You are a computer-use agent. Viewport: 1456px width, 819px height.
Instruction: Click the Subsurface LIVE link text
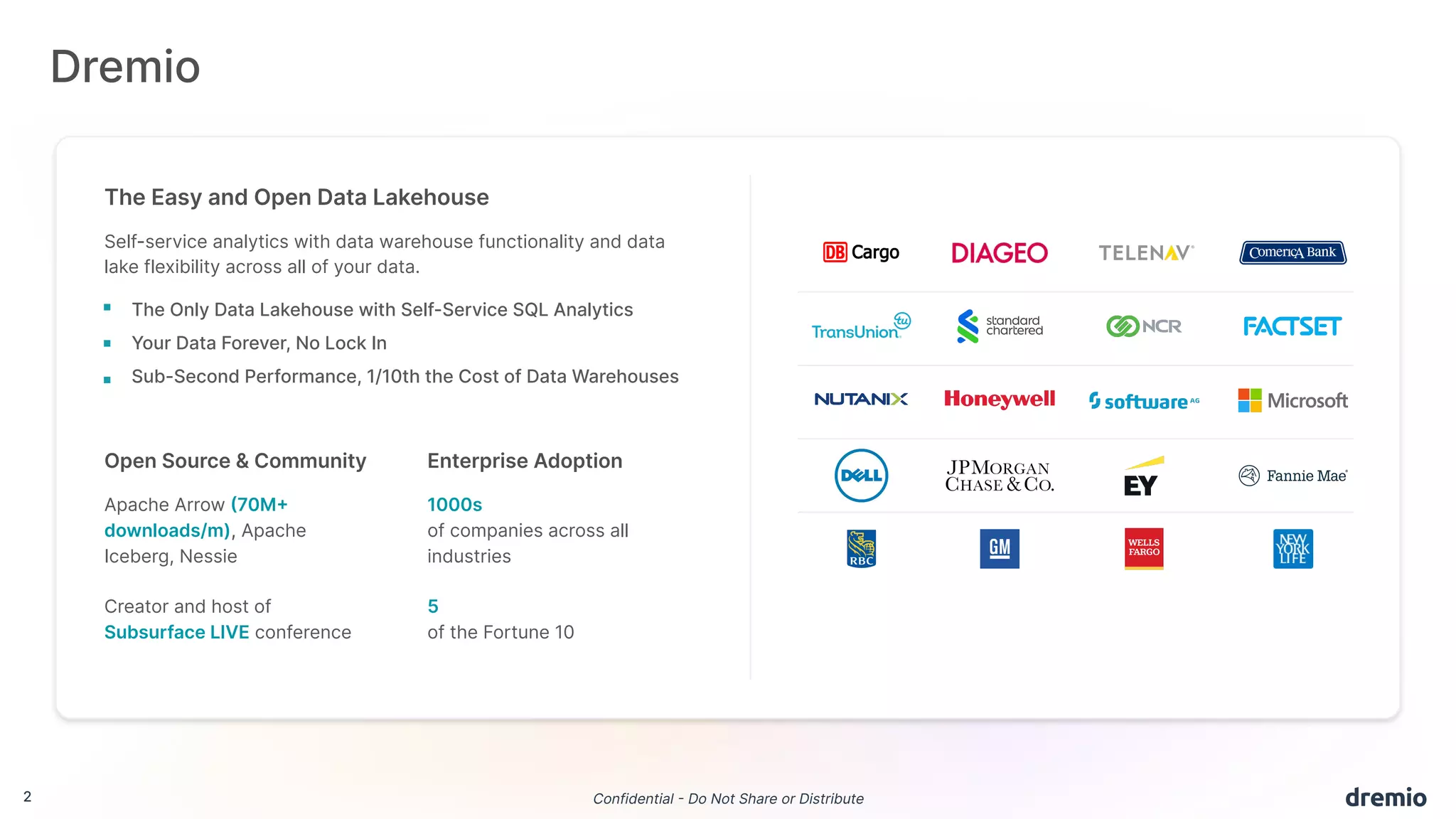click(176, 632)
